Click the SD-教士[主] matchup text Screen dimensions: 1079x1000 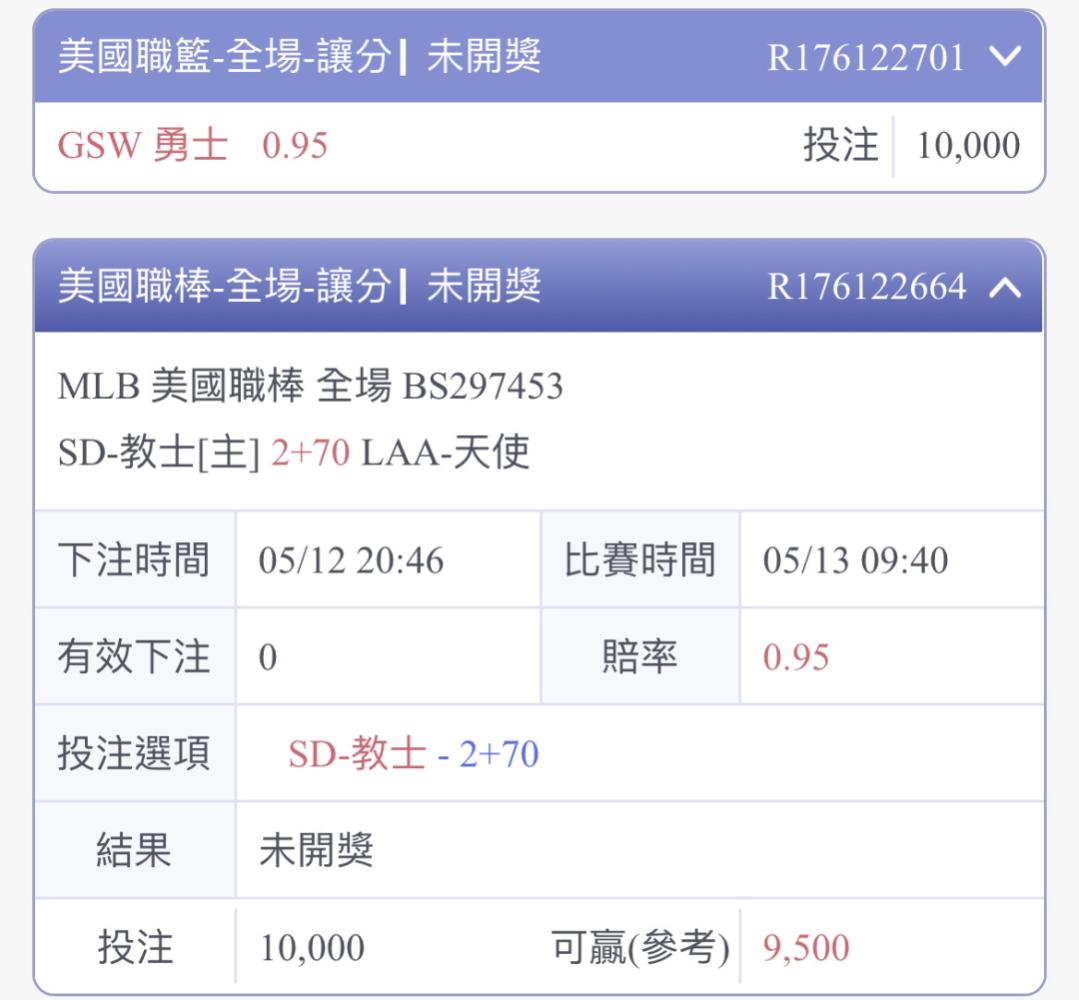pyautogui.click(x=158, y=455)
